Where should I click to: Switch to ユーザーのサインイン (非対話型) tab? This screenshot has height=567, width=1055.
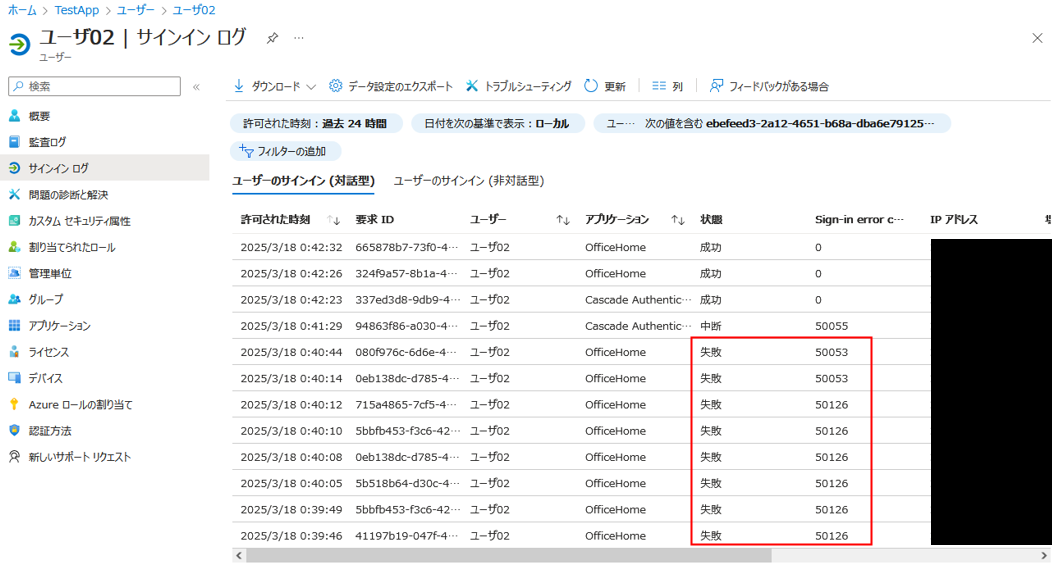[469, 181]
